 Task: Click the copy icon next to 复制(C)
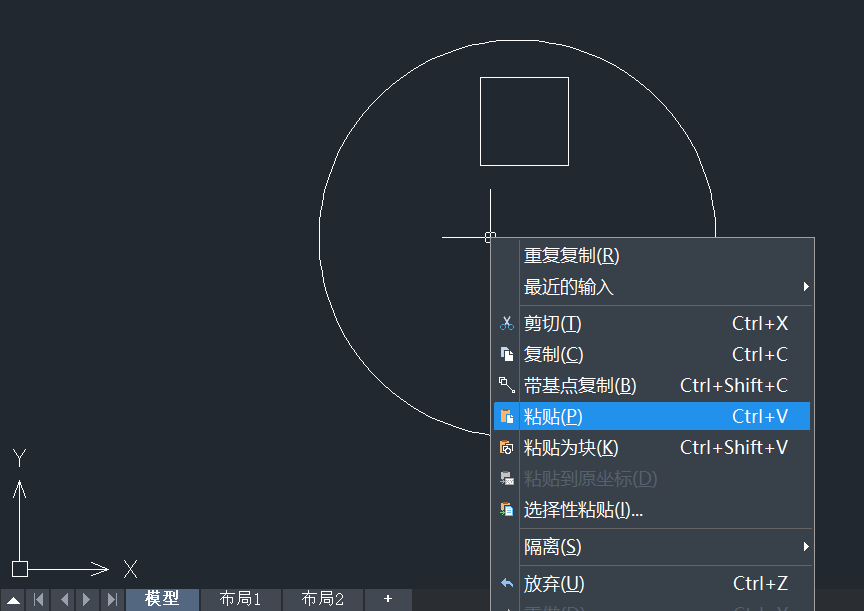tap(506, 354)
